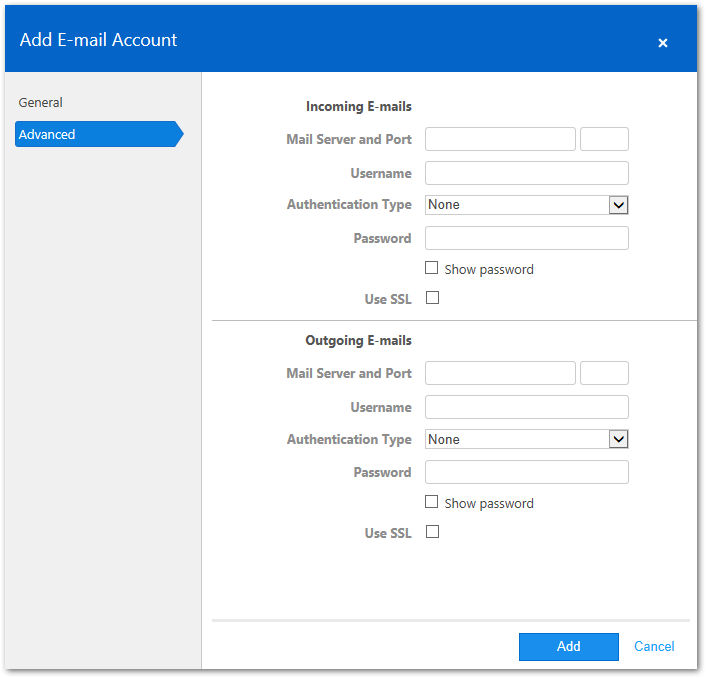706x678 pixels.
Task: Enable Show password for outgoing e-mails
Action: tap(431, 502)
